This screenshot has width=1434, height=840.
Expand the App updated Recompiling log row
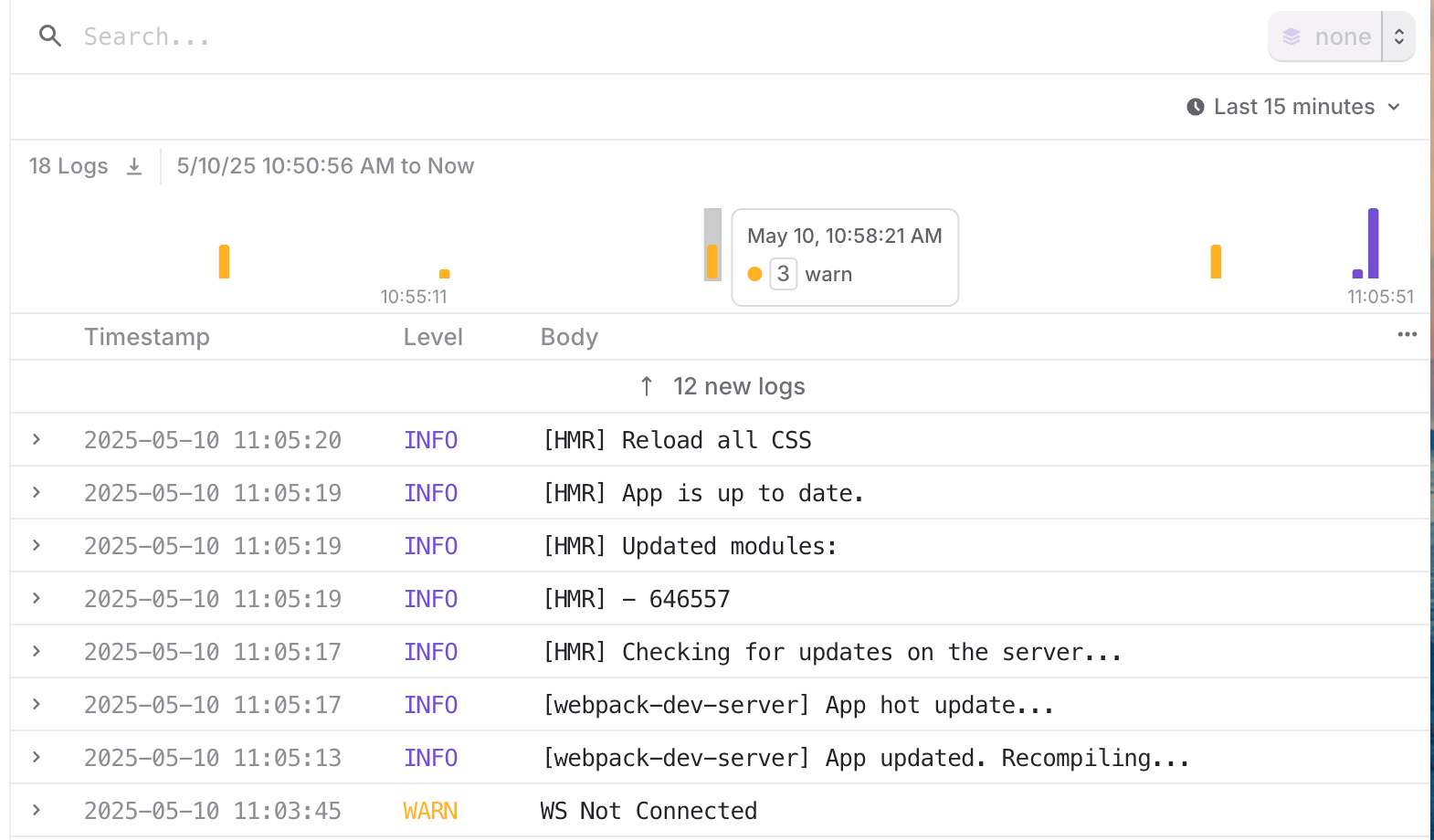[37, 758]
